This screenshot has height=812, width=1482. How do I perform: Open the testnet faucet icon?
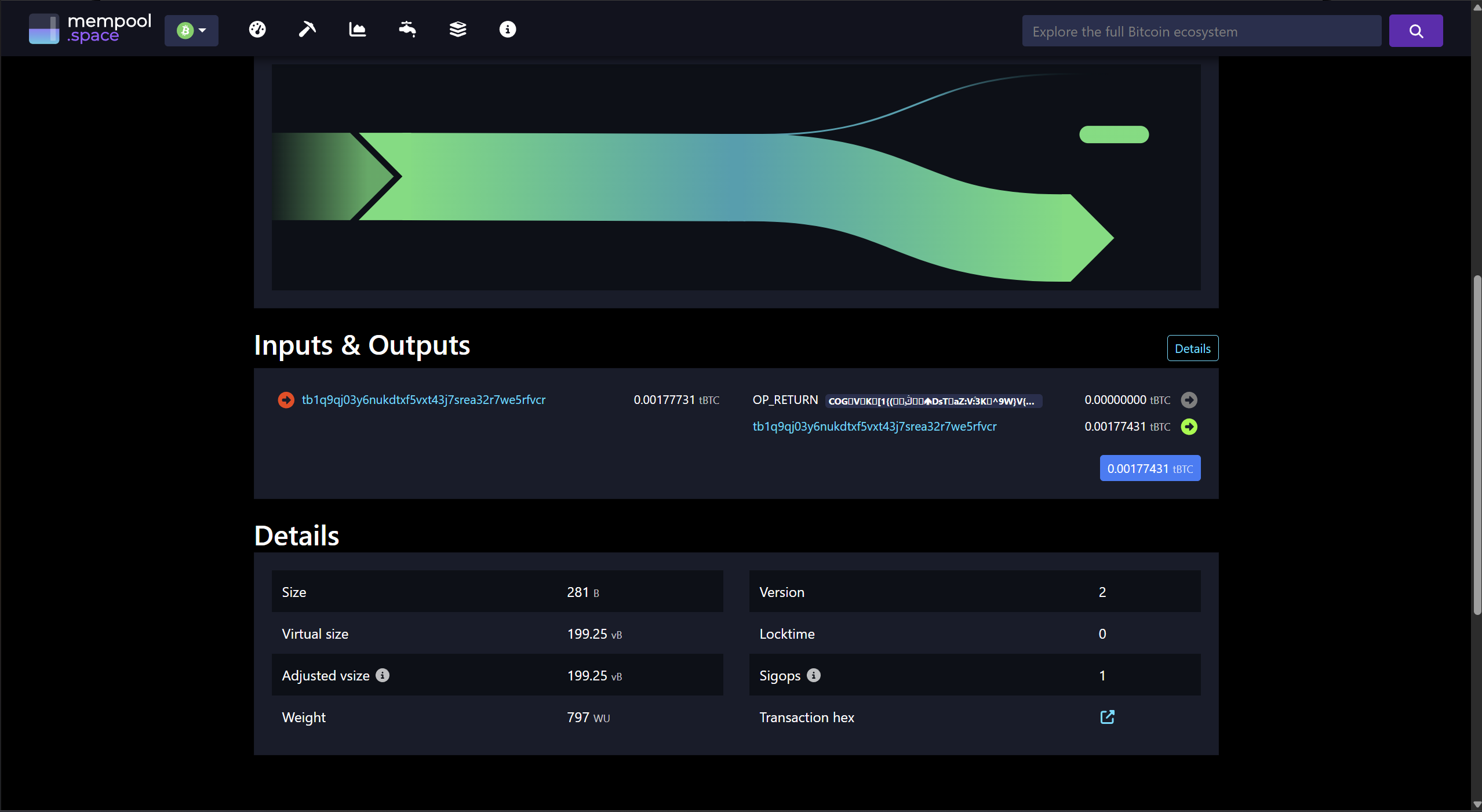click(407, 30)
